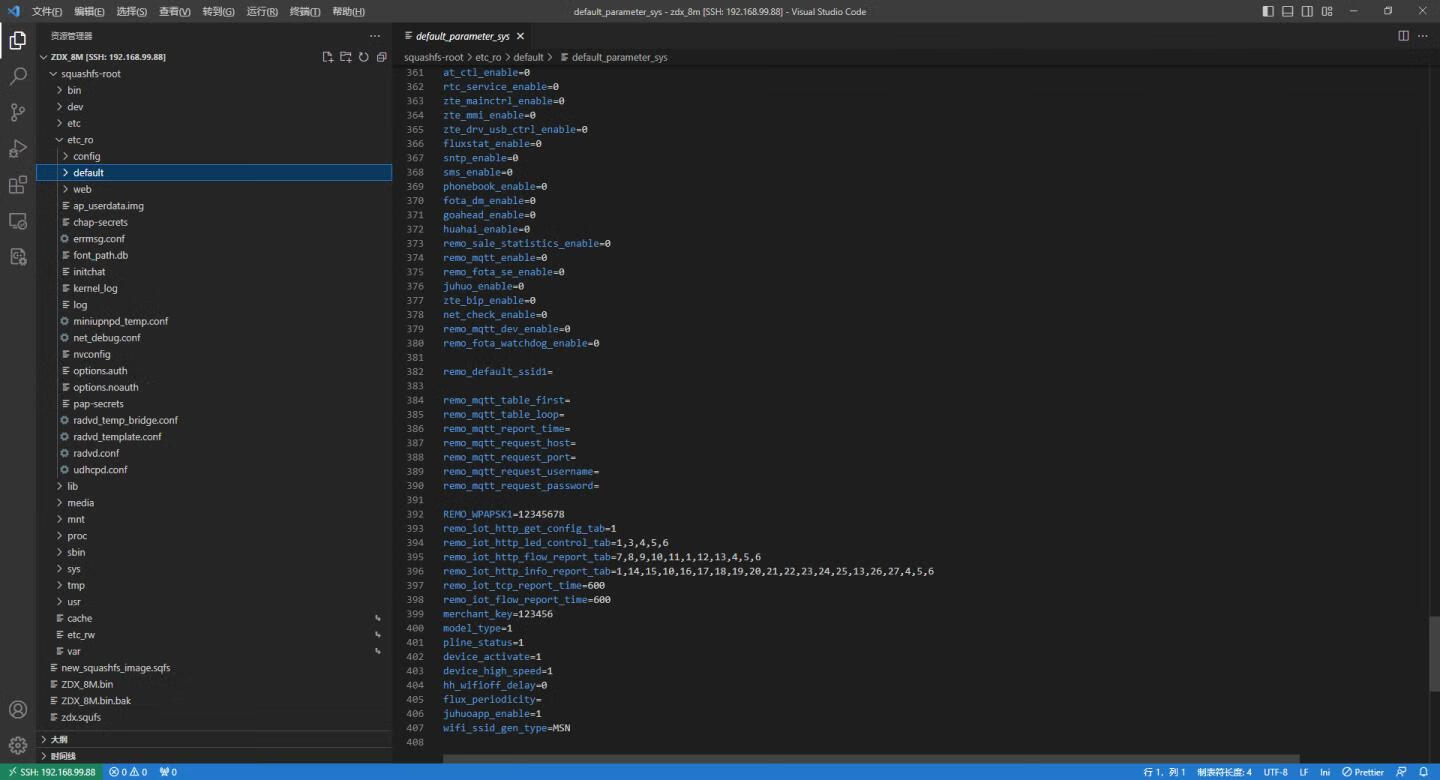The image size is (1440, 780).
Task: Expand the web folder
Action: [x=214, y=189]
